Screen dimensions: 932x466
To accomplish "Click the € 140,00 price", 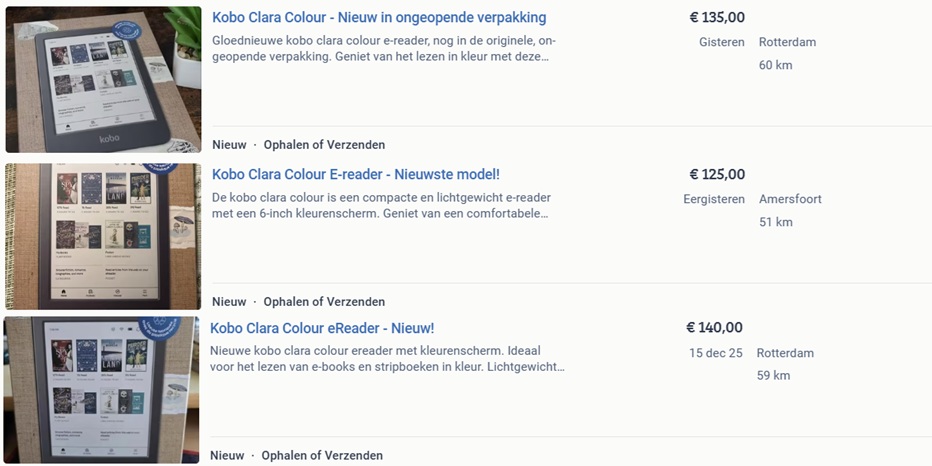I will [x=714, y=327].
